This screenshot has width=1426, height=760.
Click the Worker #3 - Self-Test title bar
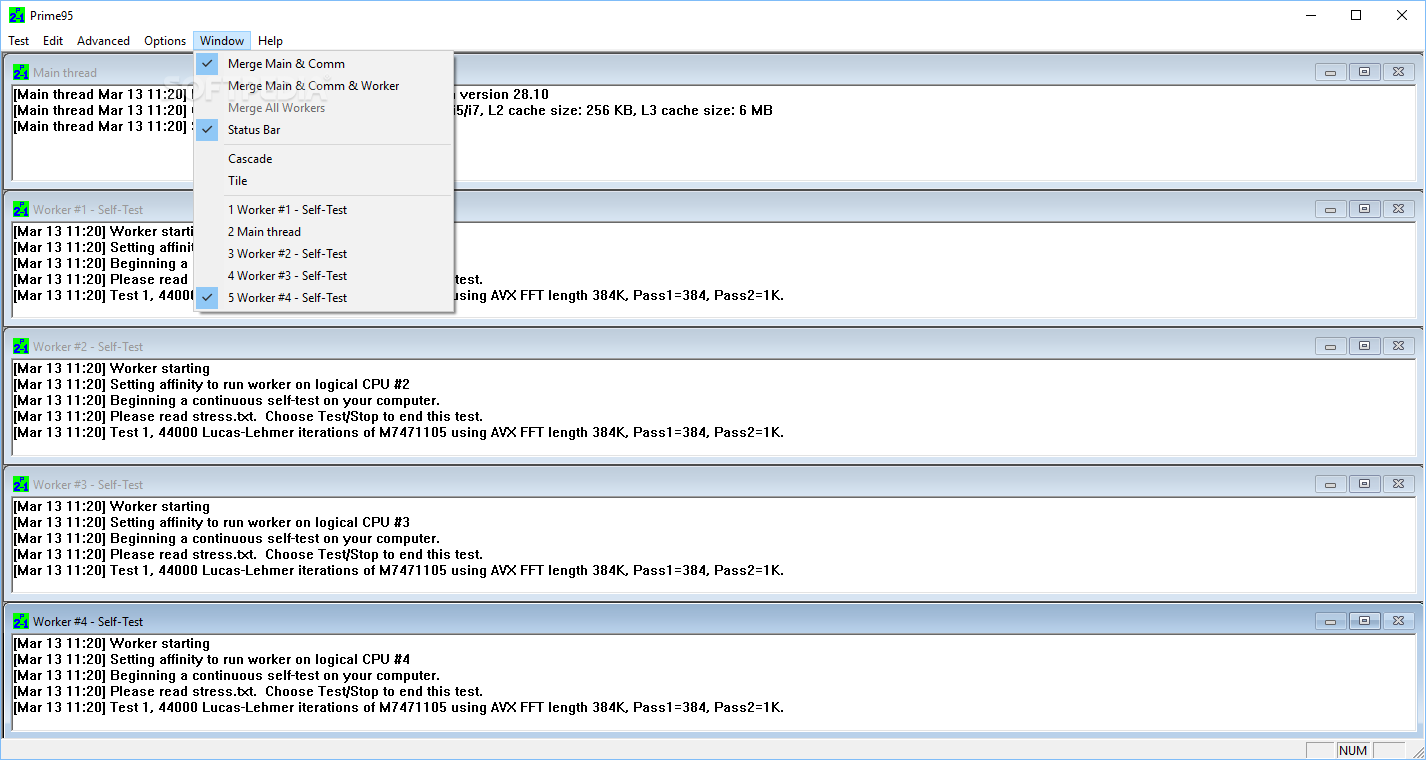[712, 484]
